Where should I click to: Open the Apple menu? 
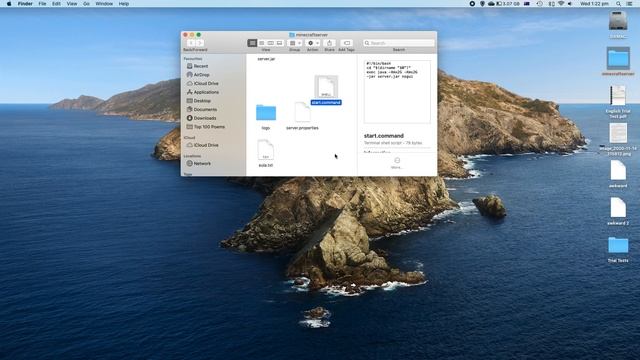pos(9,4)
